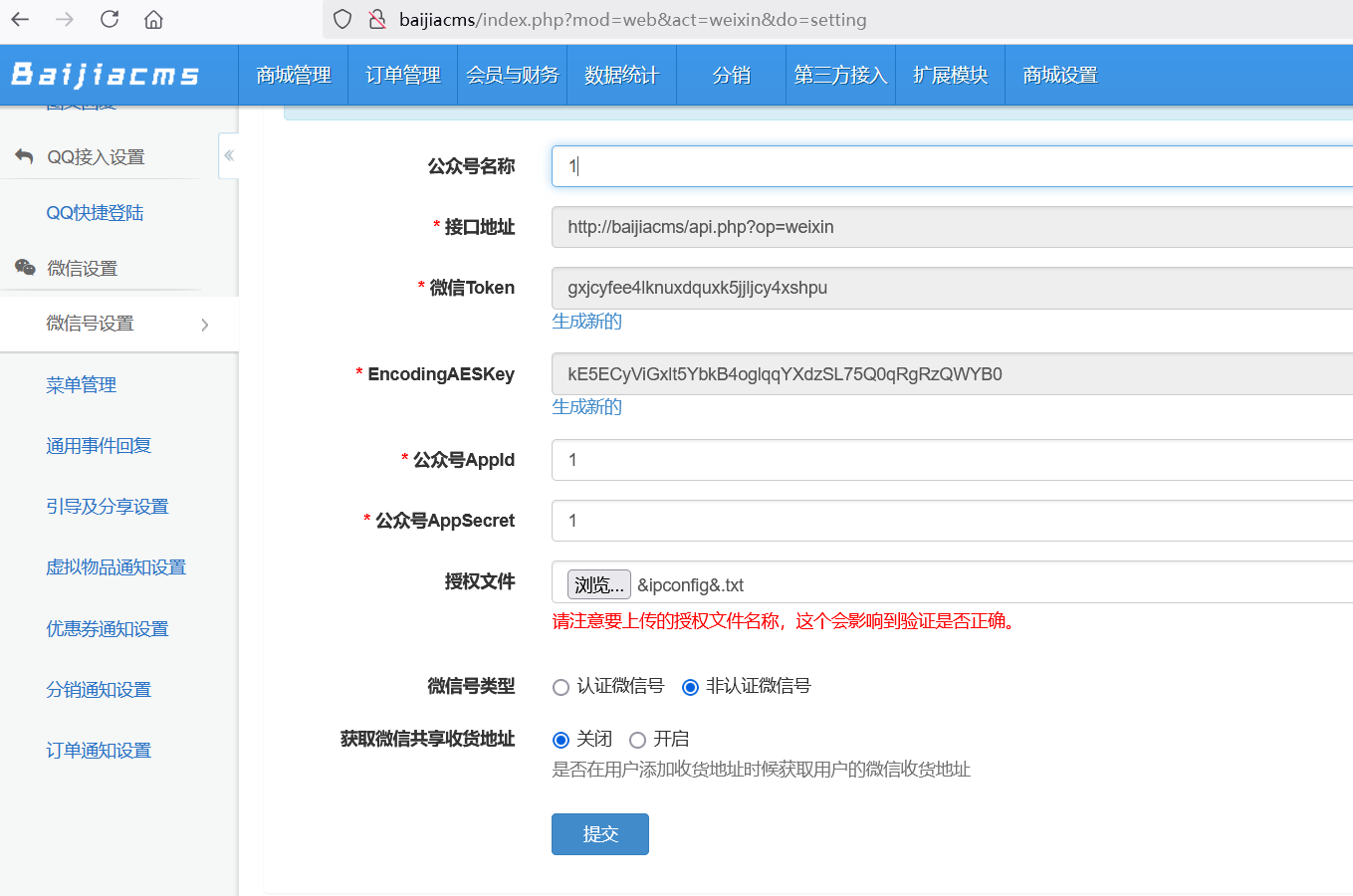Click the &ipconfig&.txt file name
Screen dimensions: 1353x896
691,585
